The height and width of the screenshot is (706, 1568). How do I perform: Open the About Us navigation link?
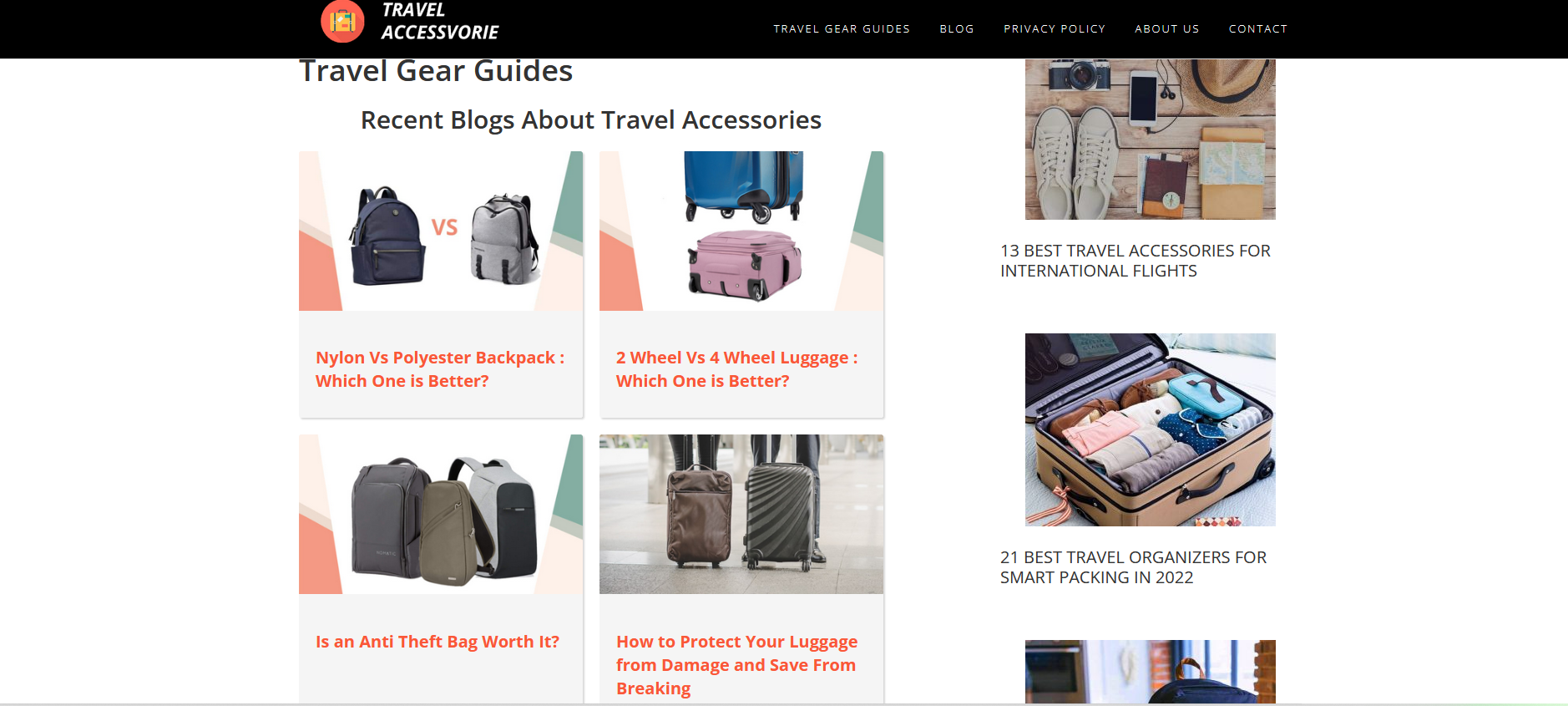click(1166, 28)
